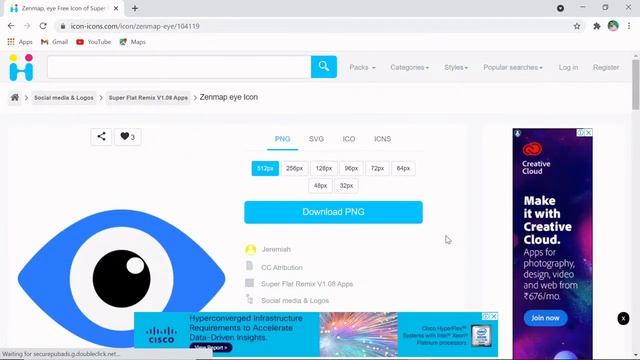Open author Jeremiah's profile link
This screenshot has width=640, height=360.
pyautogui.click(x=276, y=249)
